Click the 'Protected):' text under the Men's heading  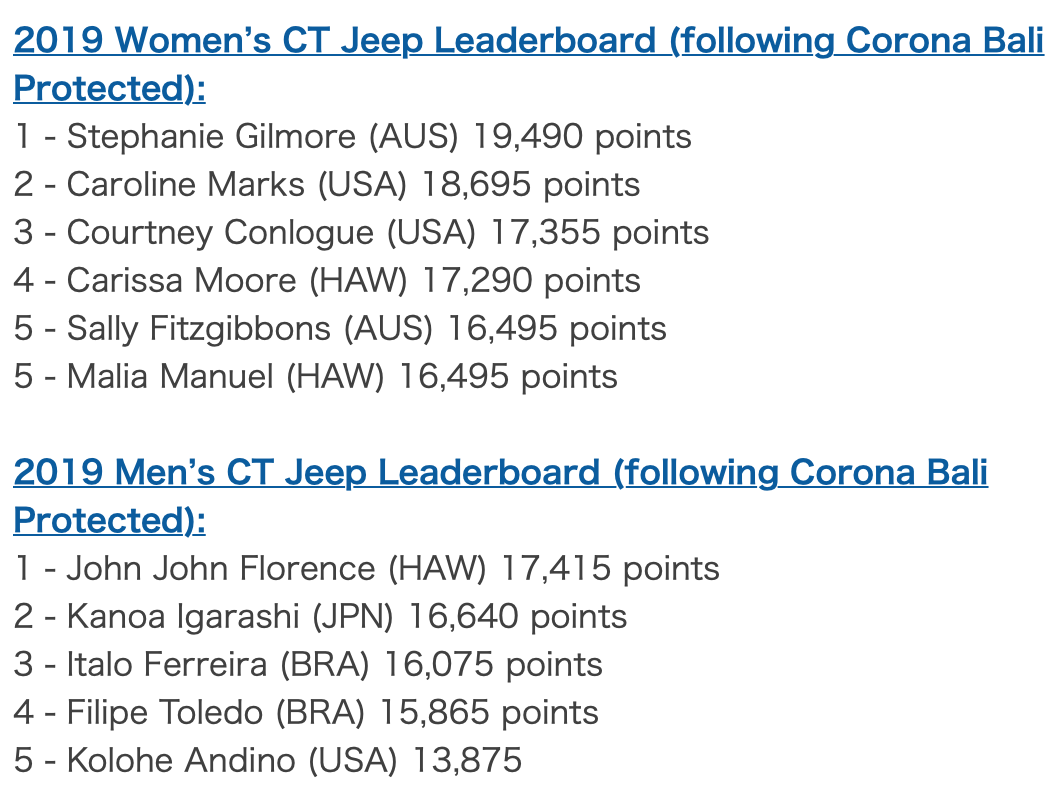(109, 520)
